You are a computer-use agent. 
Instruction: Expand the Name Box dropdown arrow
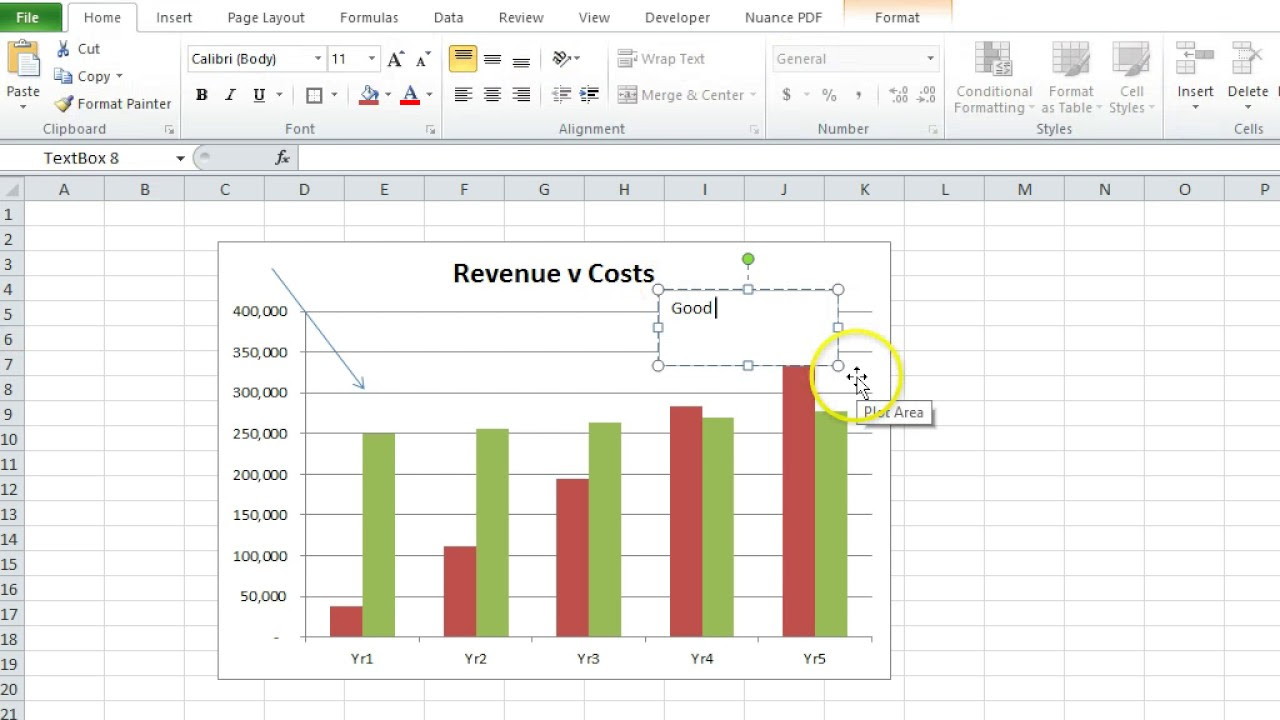click(x=180, y=158)
